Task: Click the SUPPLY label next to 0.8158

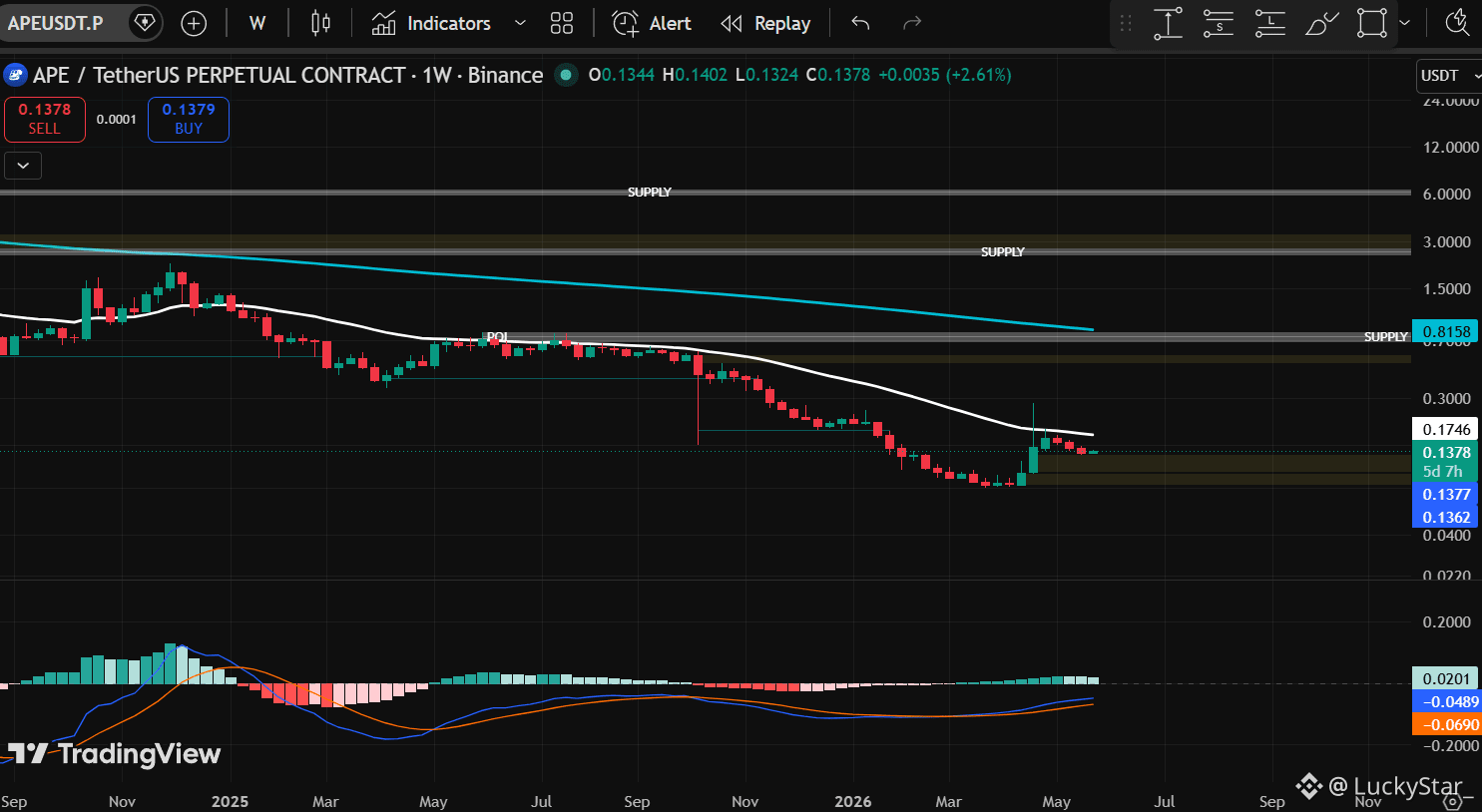Action: pos(1386,337)
